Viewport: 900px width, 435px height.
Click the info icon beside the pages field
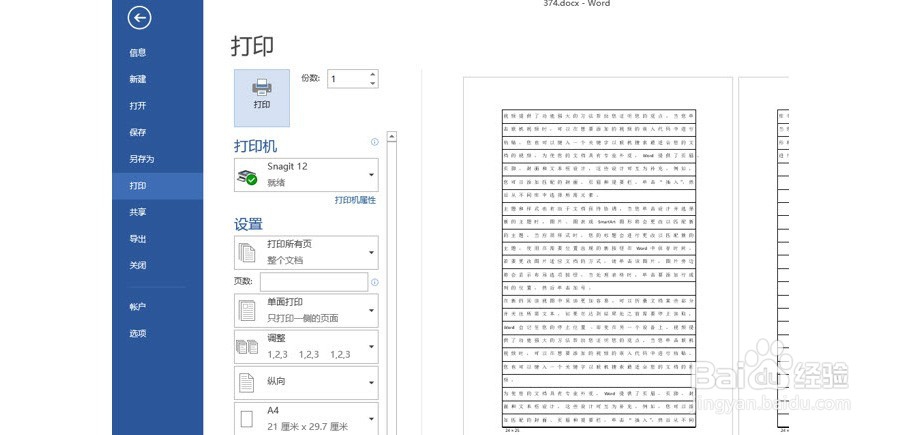(x=375, y=282)
